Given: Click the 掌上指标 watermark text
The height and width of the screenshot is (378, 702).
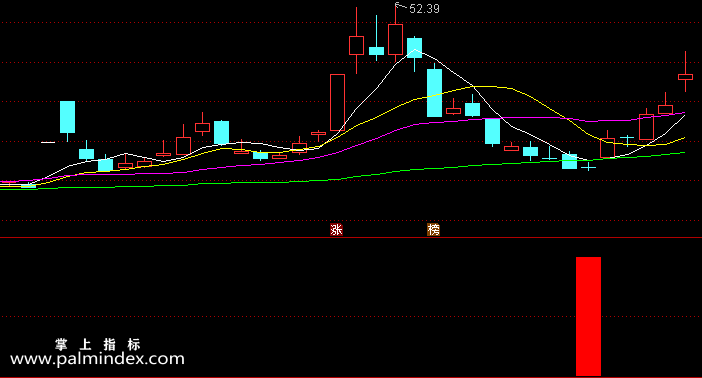Looking at the screenshot, I should [98, 344].
